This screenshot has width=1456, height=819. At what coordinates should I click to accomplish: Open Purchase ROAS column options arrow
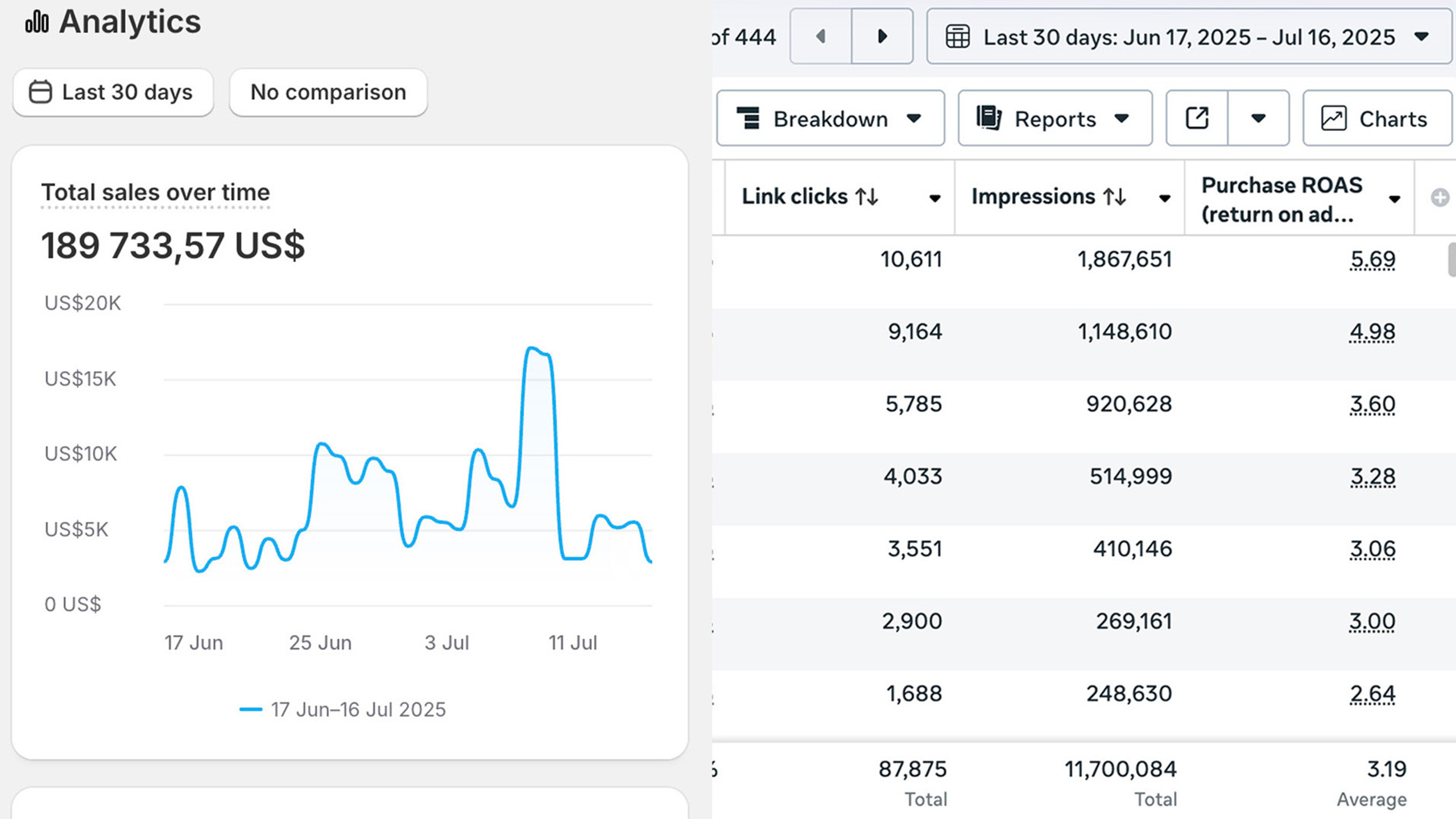point(1395,199)
